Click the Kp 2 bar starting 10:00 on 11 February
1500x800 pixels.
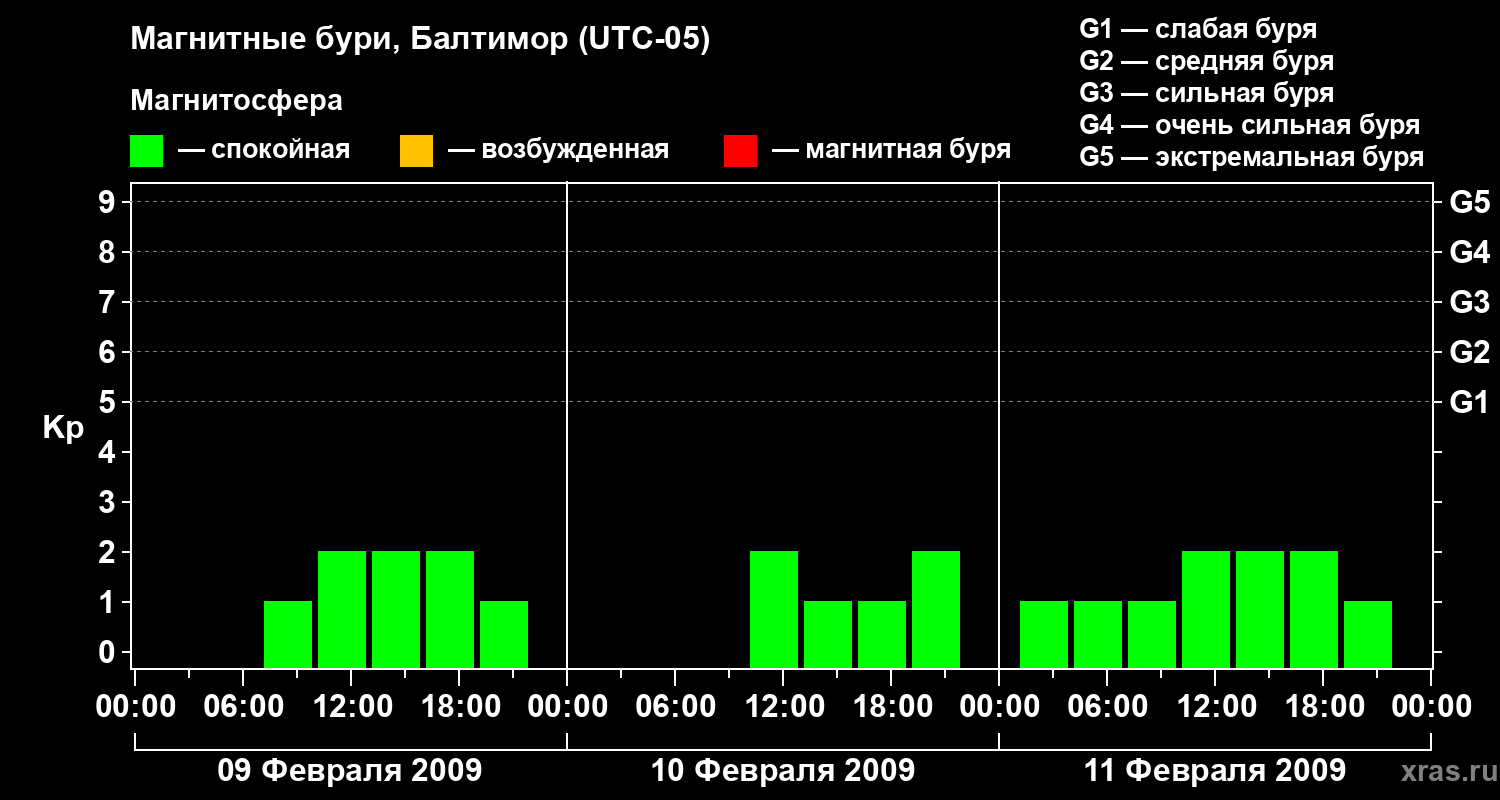(x=1206, y=609)
